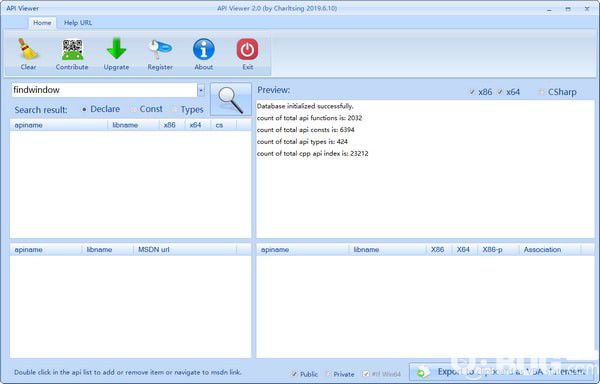Image resolution: width=600 pixels, height=384 pixels.
Task: Click the Export to clipboard as VBA statement button
Action: [502, 372]
